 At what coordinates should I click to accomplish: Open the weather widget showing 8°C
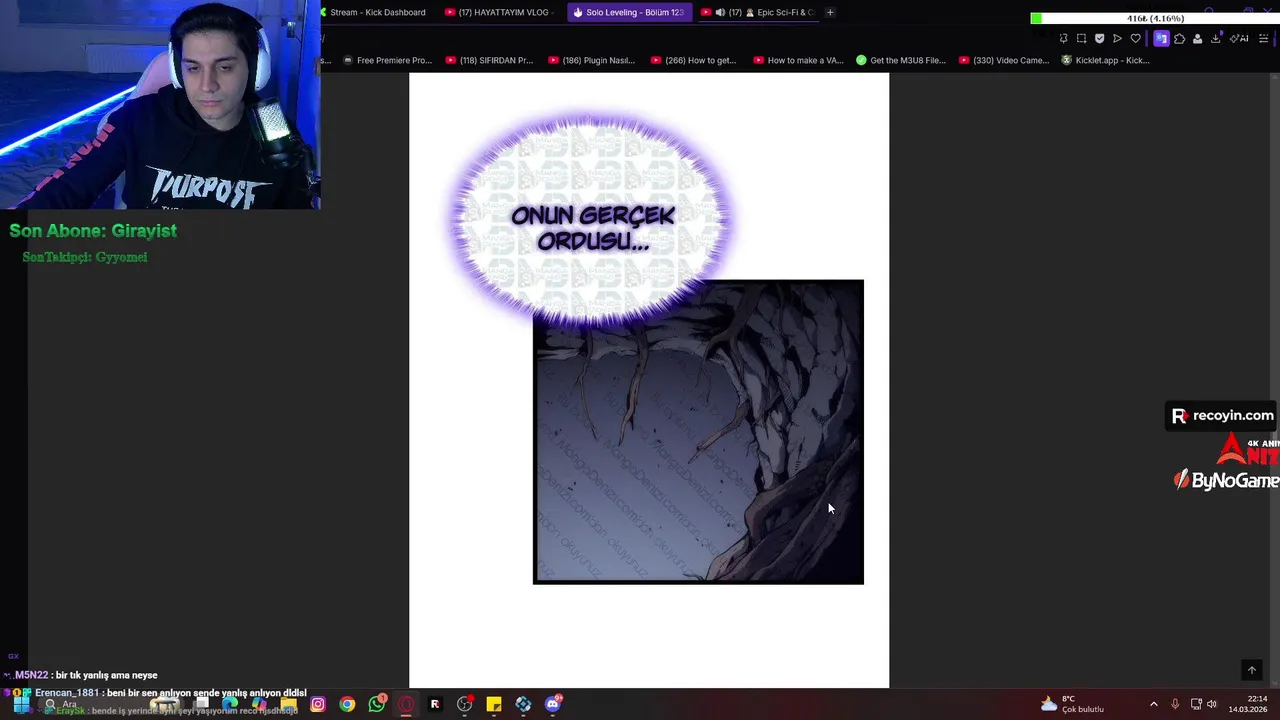pos(1072,704)
